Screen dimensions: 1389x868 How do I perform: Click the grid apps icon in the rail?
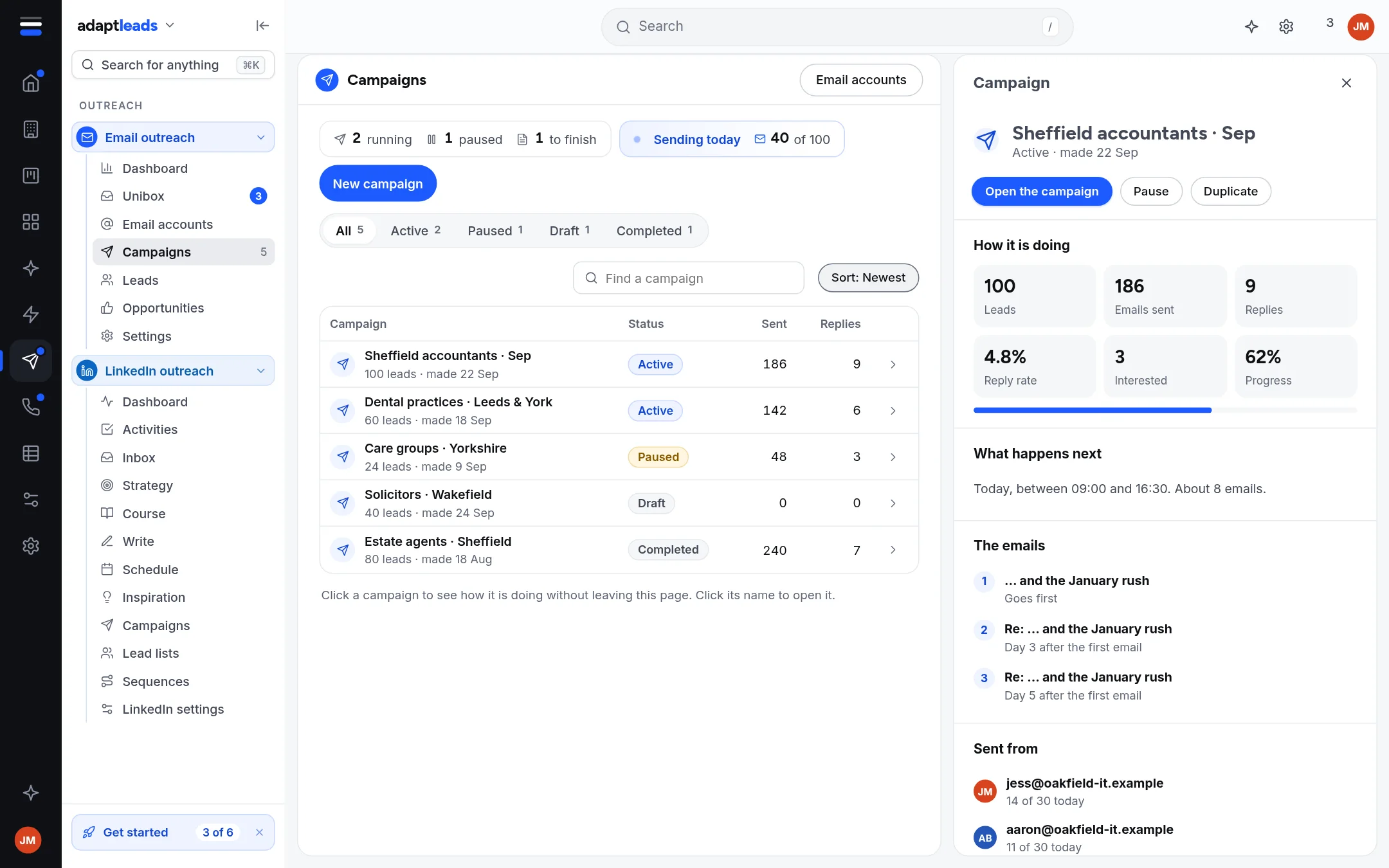(31, 222)
